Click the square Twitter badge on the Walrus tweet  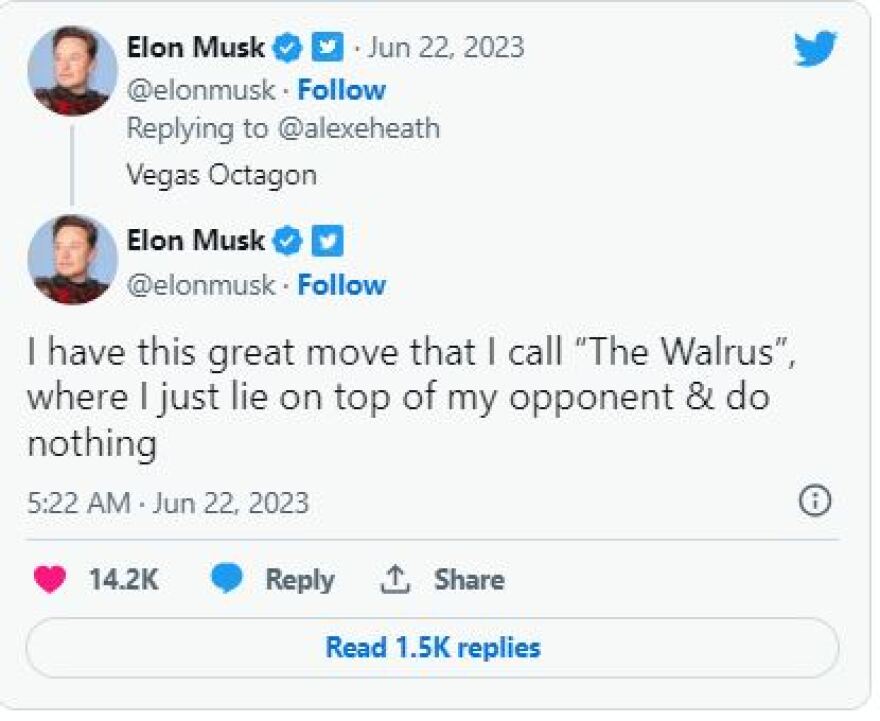point(328,241)
